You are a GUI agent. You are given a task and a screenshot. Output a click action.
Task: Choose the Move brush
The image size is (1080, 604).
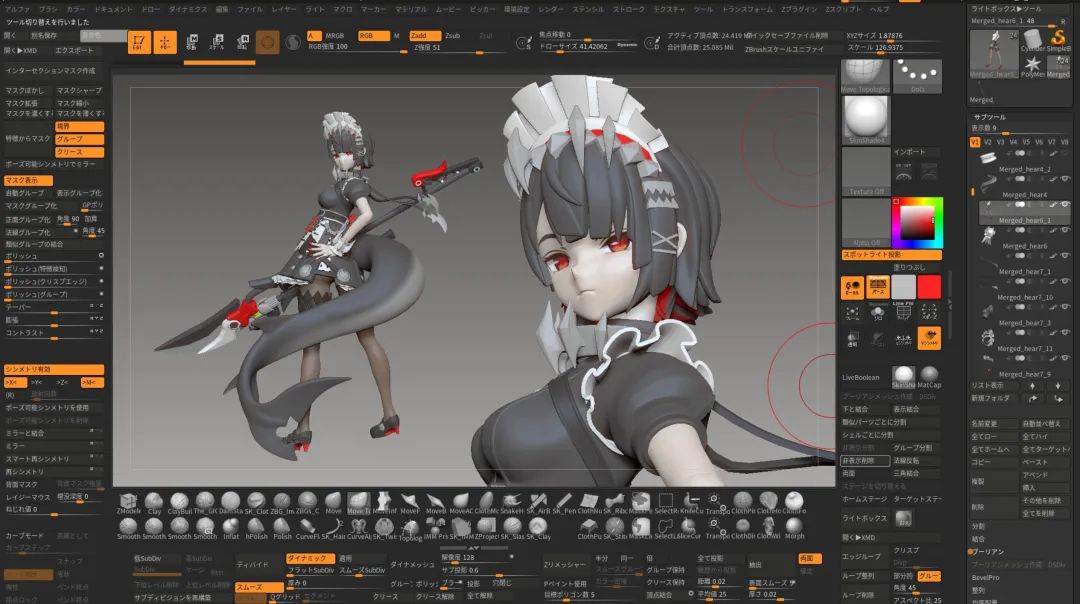(x=333, y=504)
